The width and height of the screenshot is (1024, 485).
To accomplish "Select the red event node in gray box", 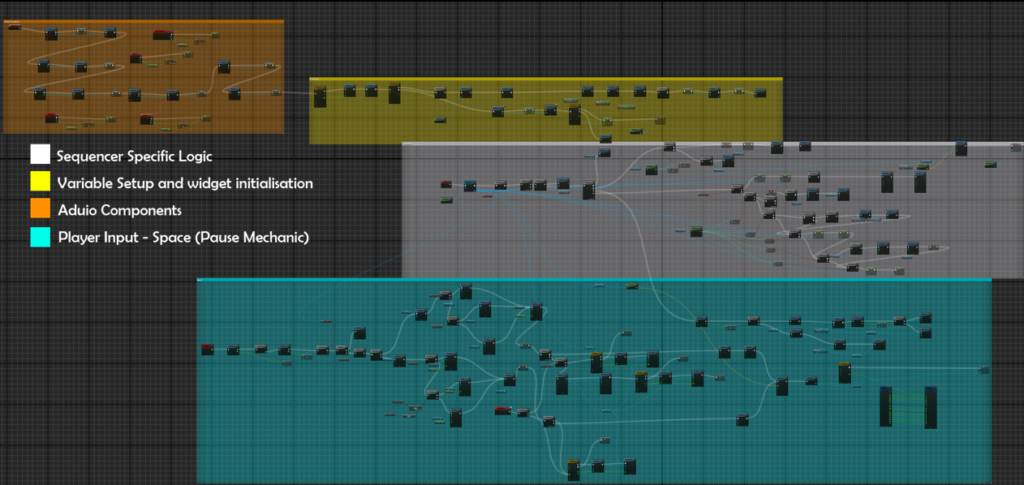I will click(447, 185).
